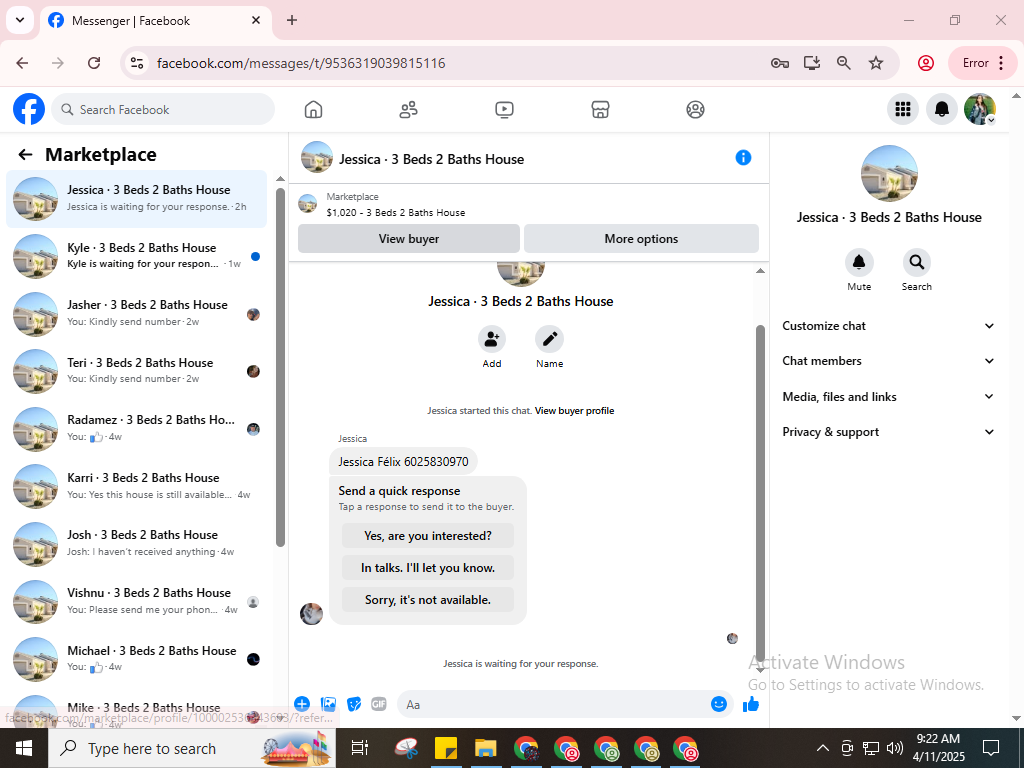Open File Explorer from taskbar

pos(485,748)
